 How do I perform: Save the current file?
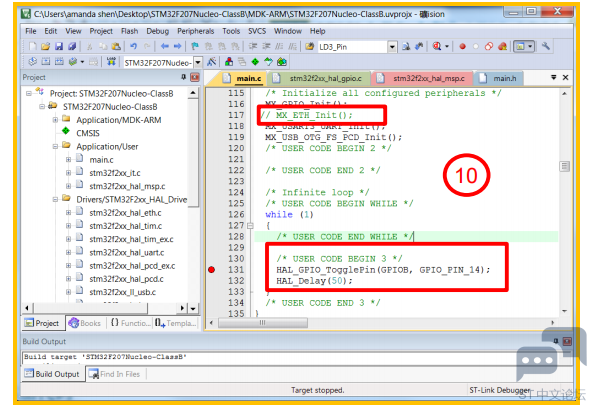click(x=59, y=46)
